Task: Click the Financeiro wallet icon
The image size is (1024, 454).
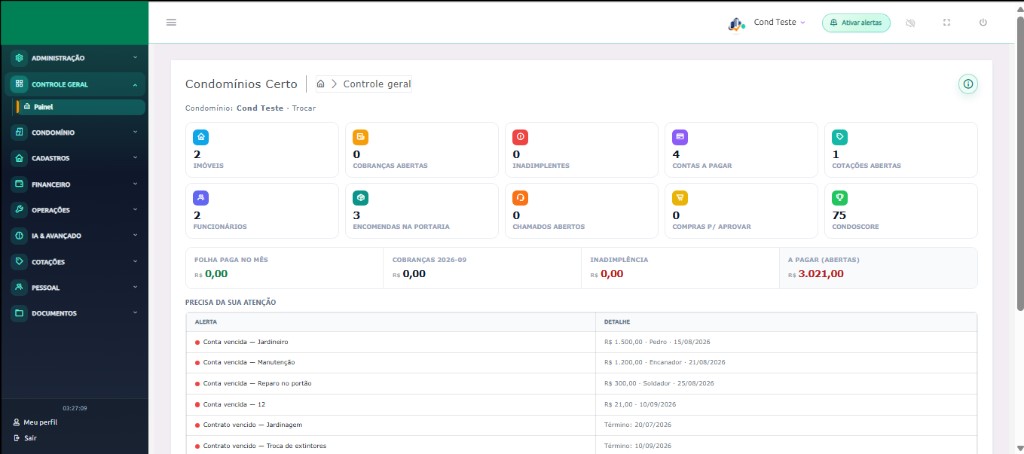Action: [x=19, y=184]
